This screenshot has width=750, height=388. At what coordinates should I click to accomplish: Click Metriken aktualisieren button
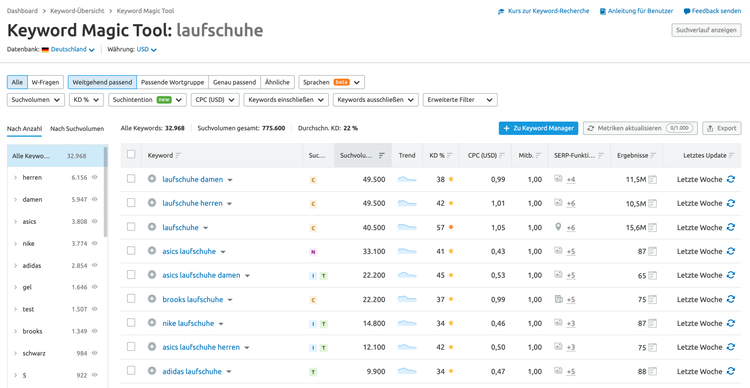pos(640,128)
